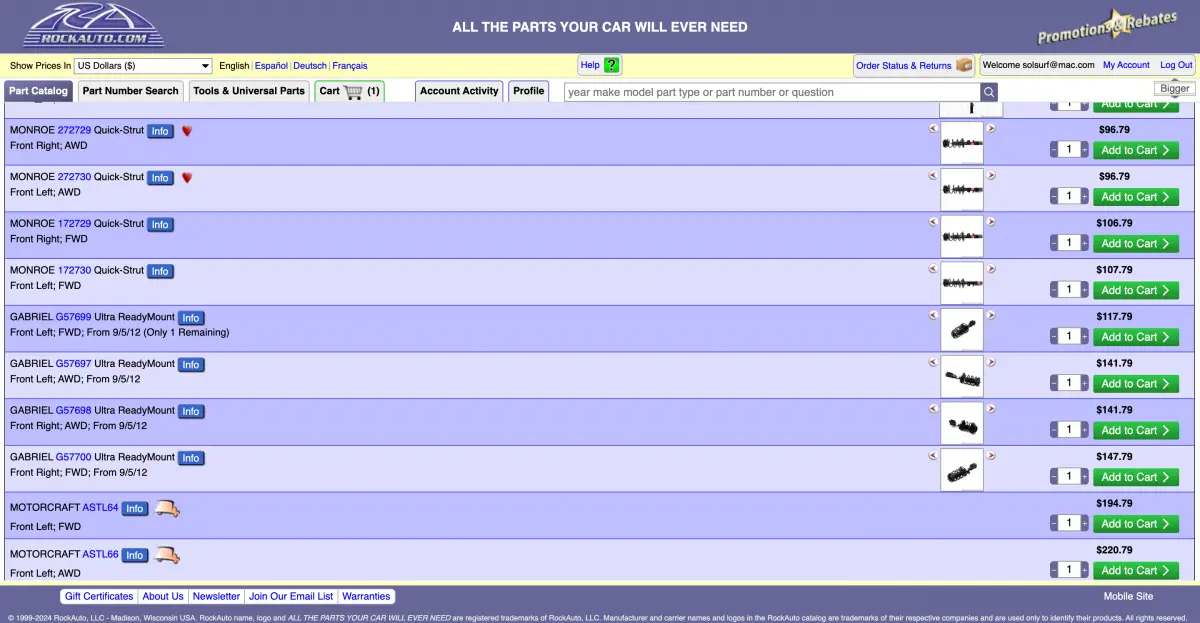The width and height of the screenshot is (1200, 623).
Task: Decrease quantity for GABRIEL G57699
Action: pyautogui.click(x=1054, y=337)
